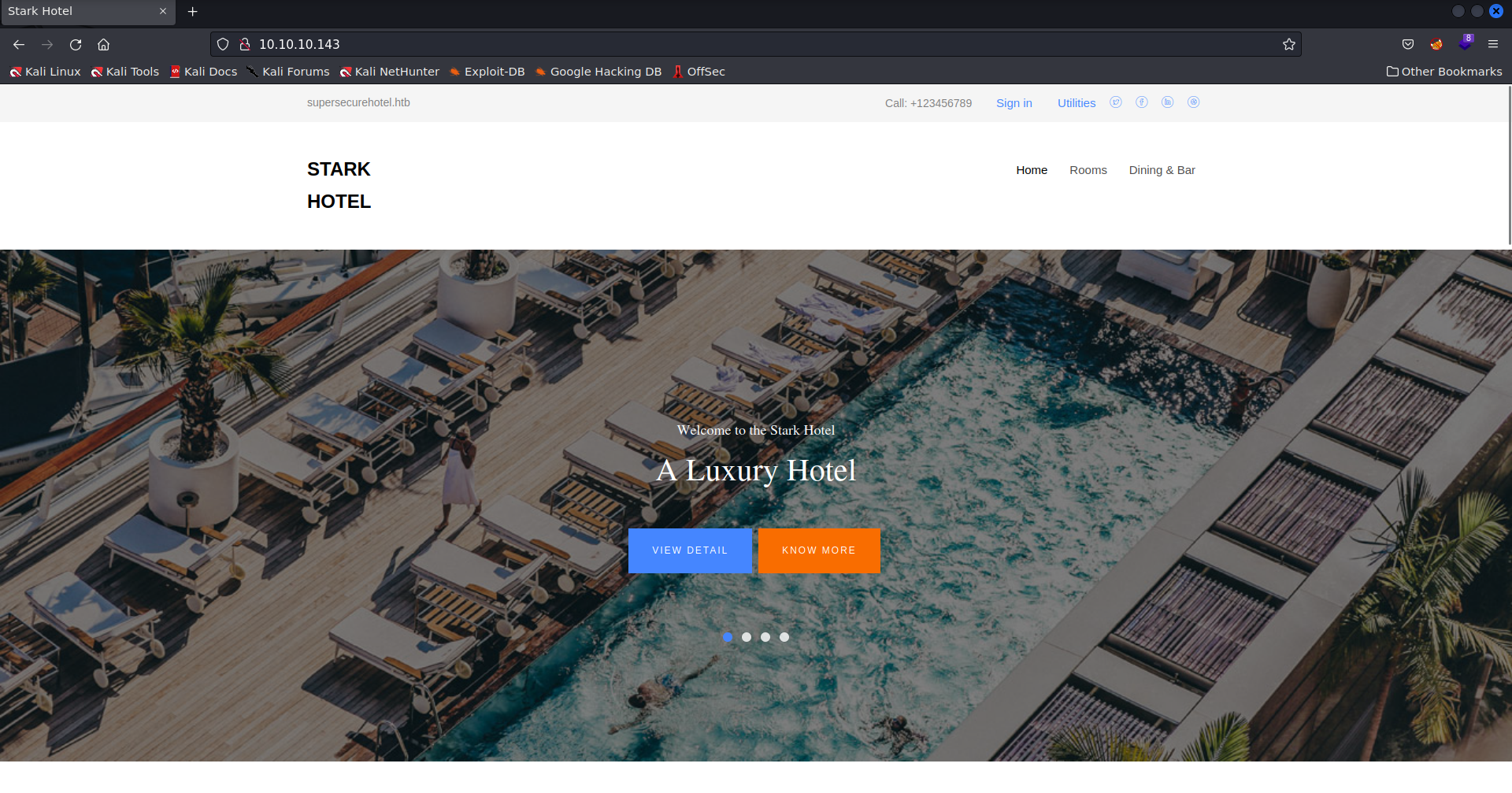Open the browser home page
1512x793 pixels.
103,44
